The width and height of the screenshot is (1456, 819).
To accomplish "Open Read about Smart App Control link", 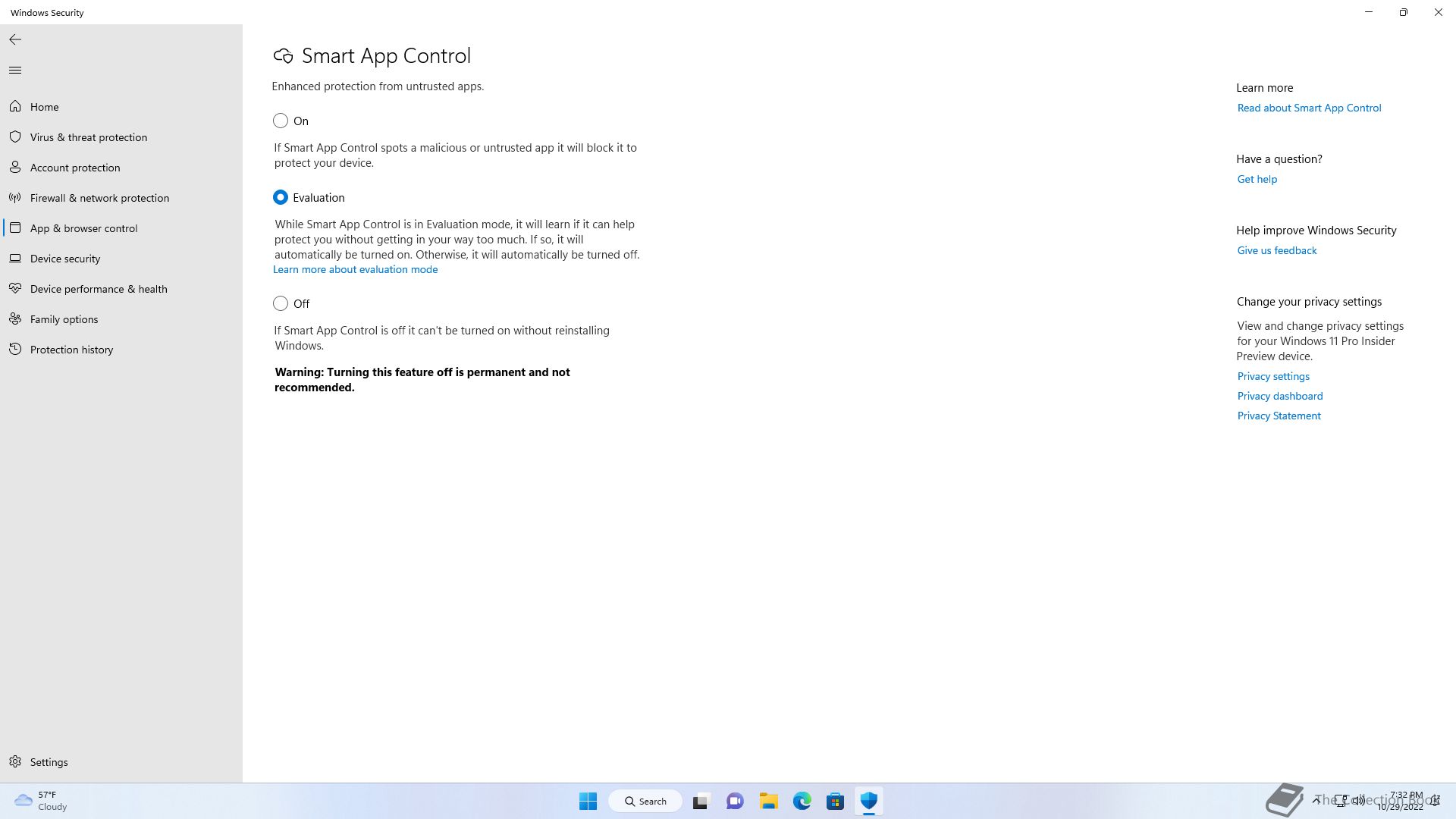I will point(1309,108).
